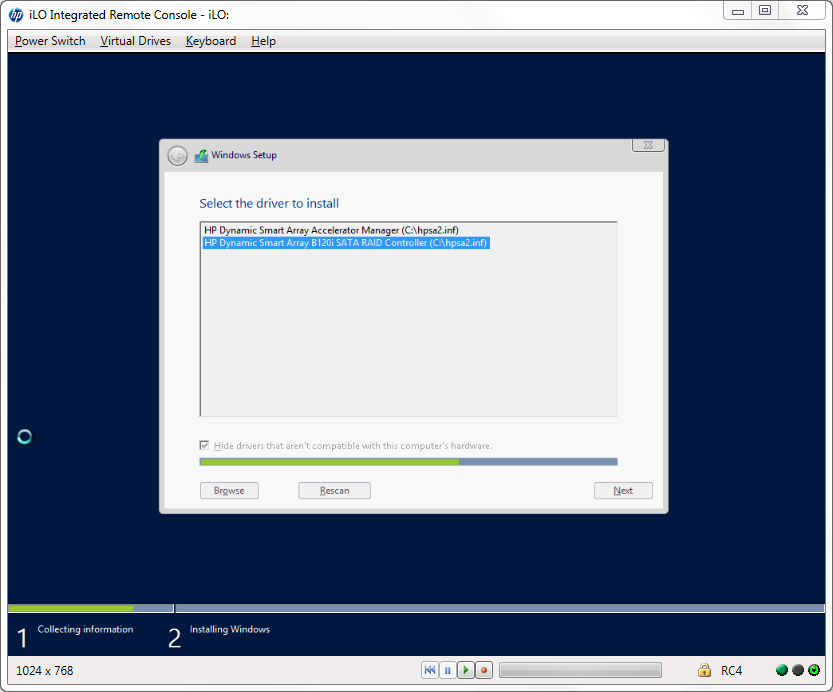Click the green power status indicator icon
The height and width of the screenshot is (692, 833).
814,670
